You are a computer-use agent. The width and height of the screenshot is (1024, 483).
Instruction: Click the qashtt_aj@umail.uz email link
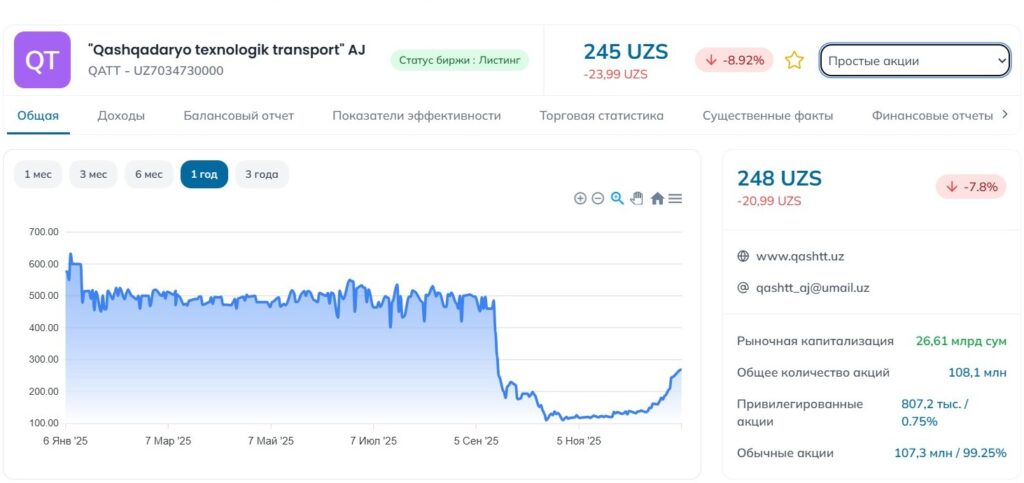click(x=812, y=287)
